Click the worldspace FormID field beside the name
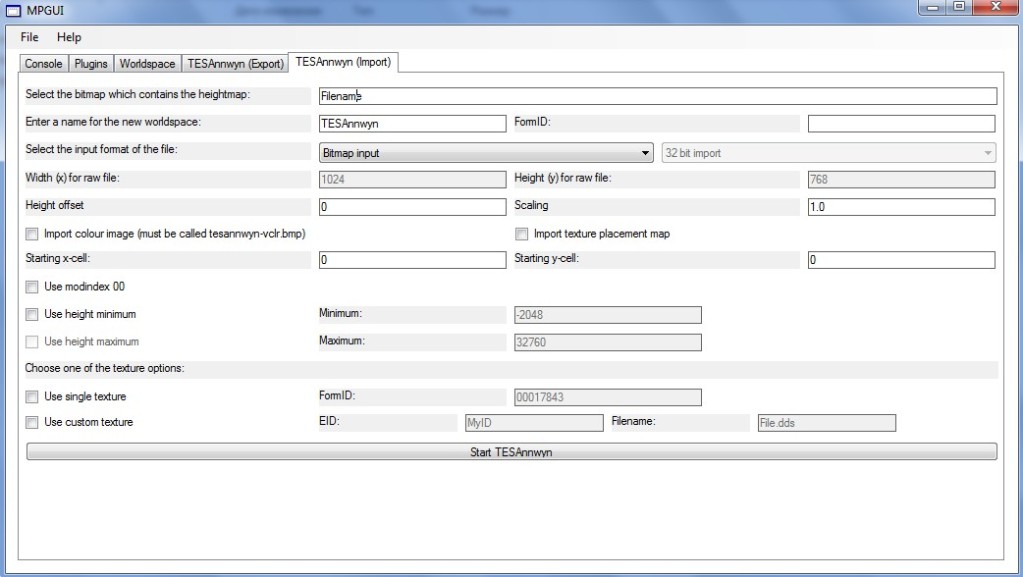Image resolution: width=1023 pixels, height=577 pixels. click(901, 123)
